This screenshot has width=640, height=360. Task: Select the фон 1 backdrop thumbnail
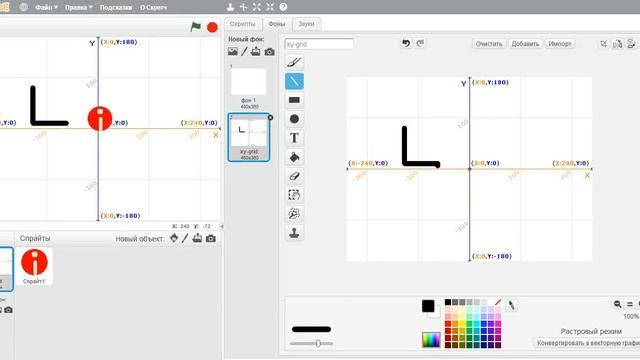point(249,86)
